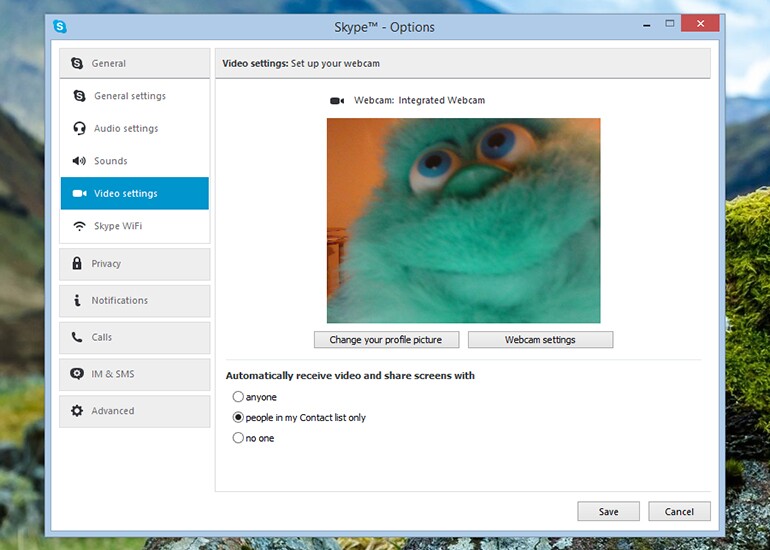The width and height of the screenshot is (770, 550).
Task: Close the Skype Options window
Action: coord(700,23)
